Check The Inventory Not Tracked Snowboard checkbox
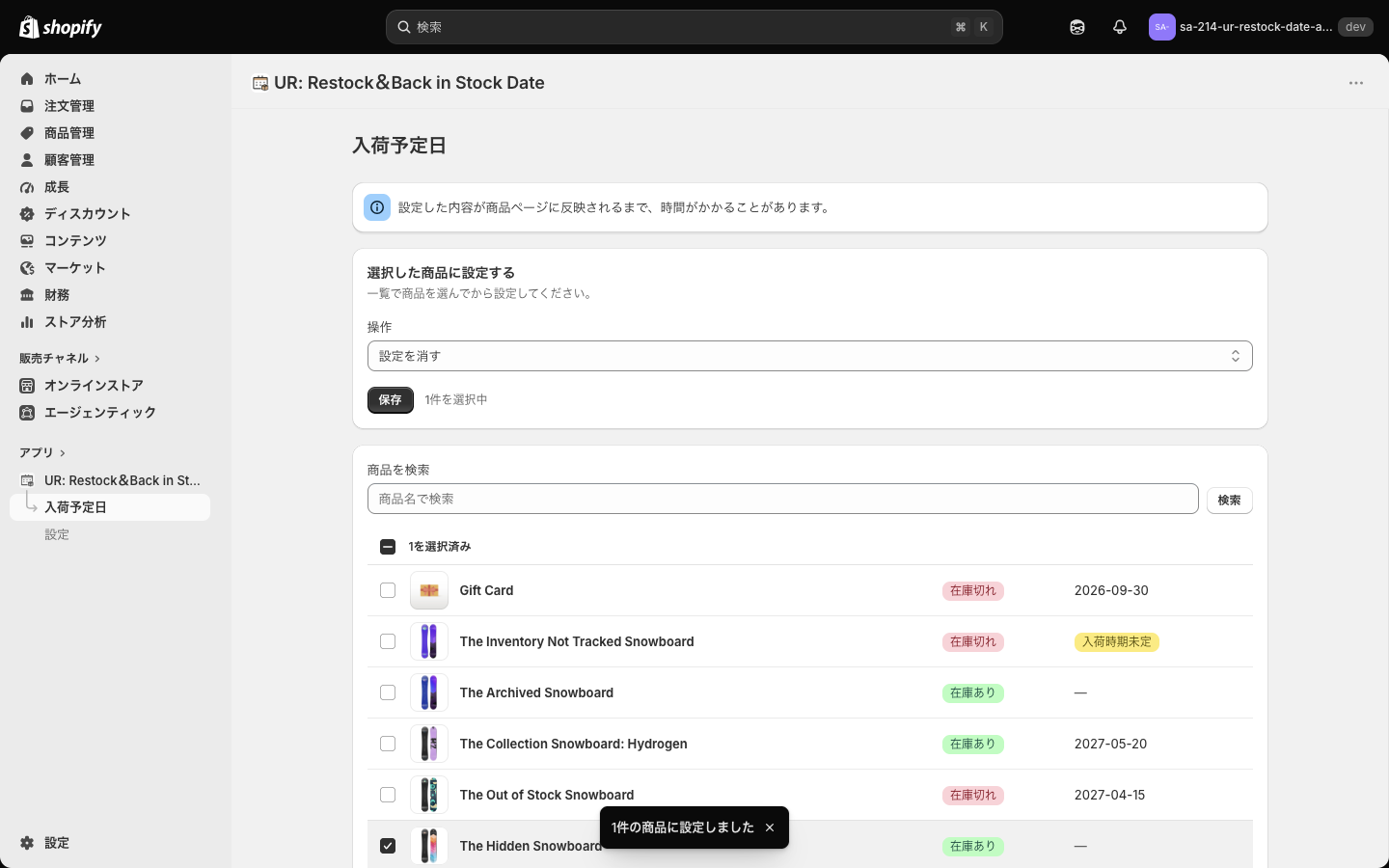Viewport: 1389px width, 868px height. click(388, 641)
